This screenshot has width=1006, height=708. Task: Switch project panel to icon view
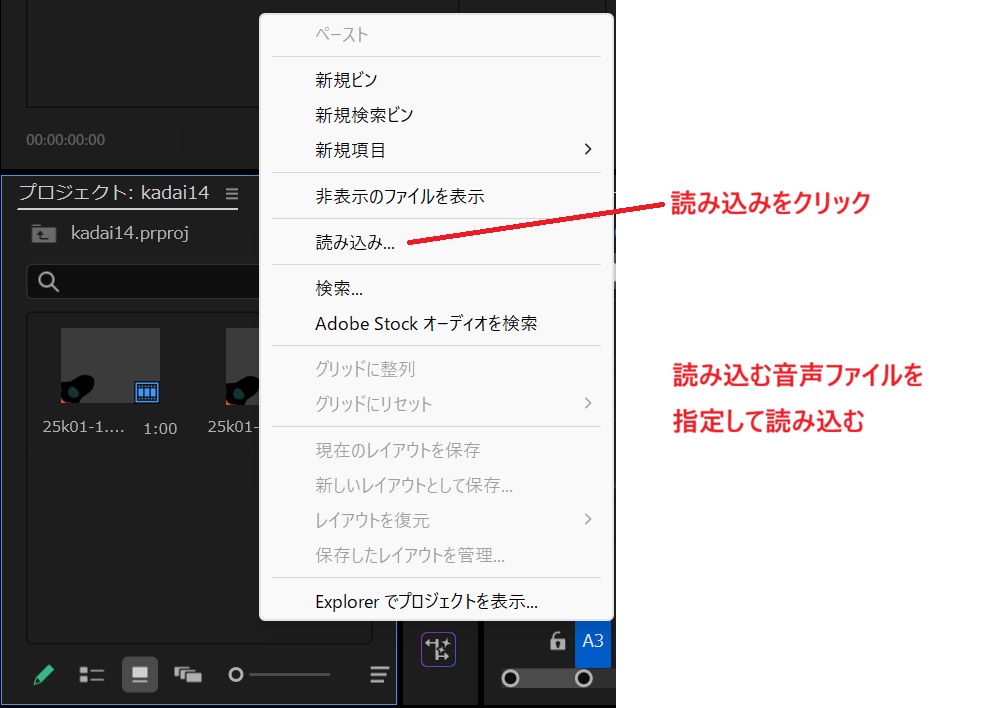point(140,675)
